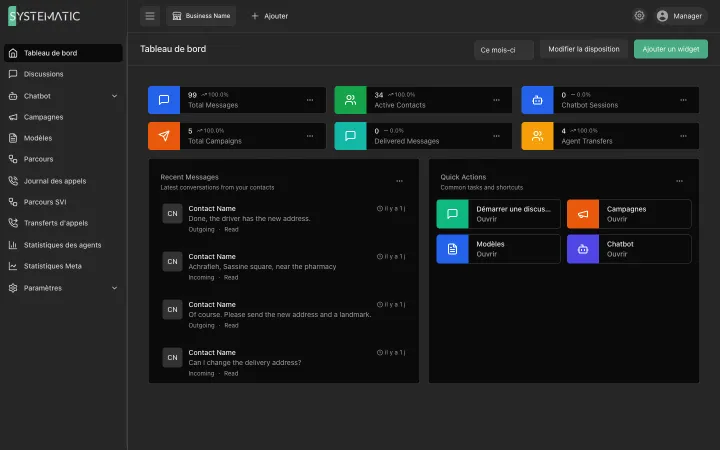This screenshot has width=720, height=450.
Task: Open Agent Transfers widget options menu
Action: 683,136
